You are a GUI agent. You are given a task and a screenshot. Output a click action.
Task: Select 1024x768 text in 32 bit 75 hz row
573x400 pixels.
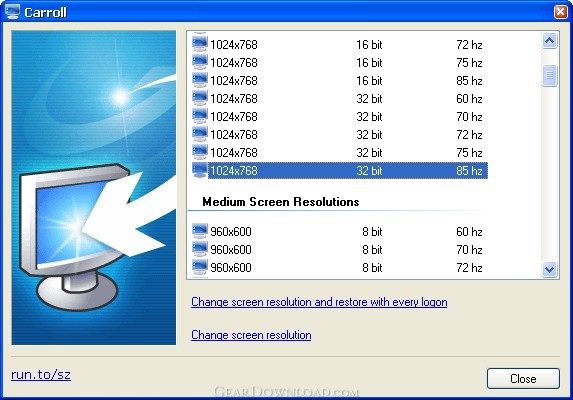pos(234,152)
